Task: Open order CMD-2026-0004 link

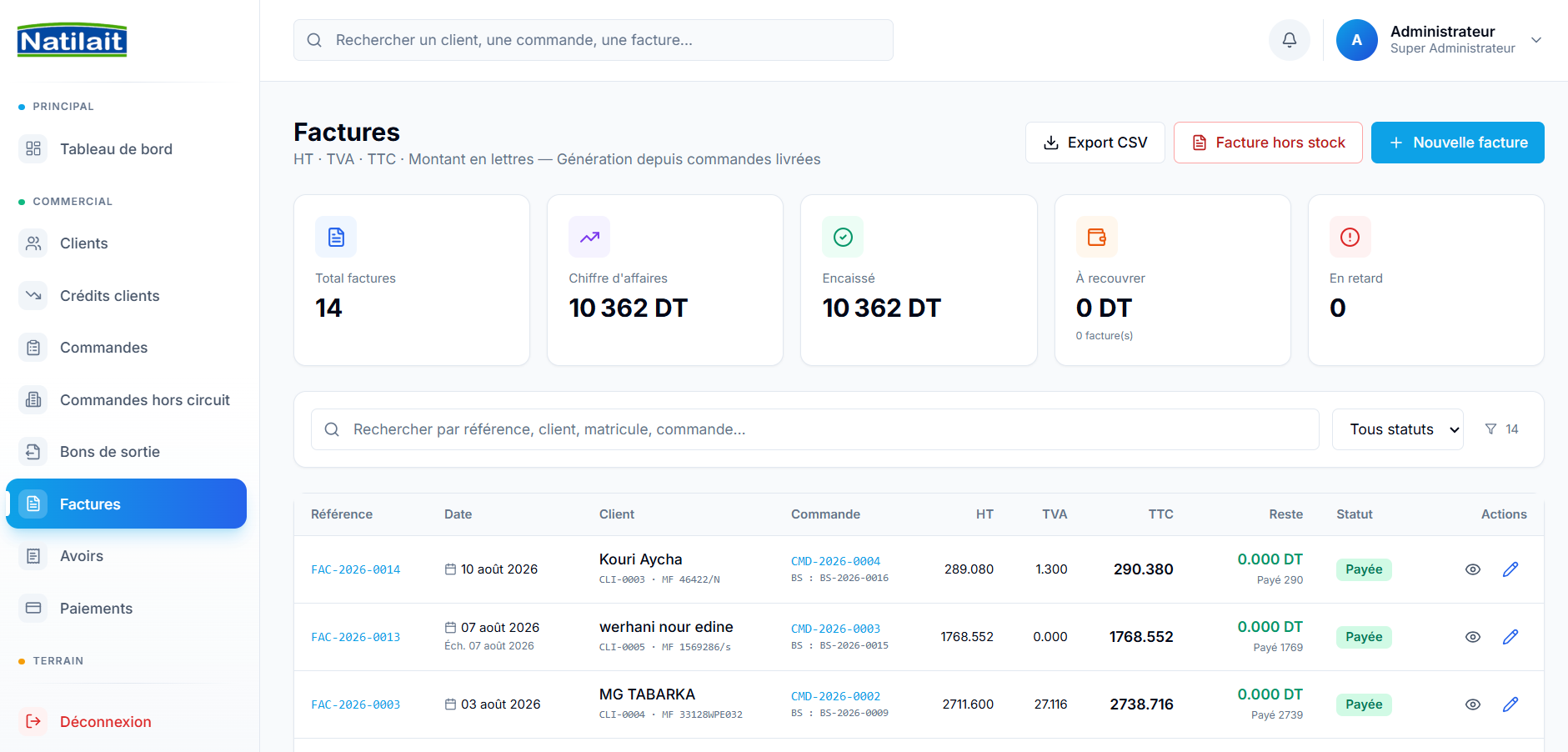Action: point(835,561)
